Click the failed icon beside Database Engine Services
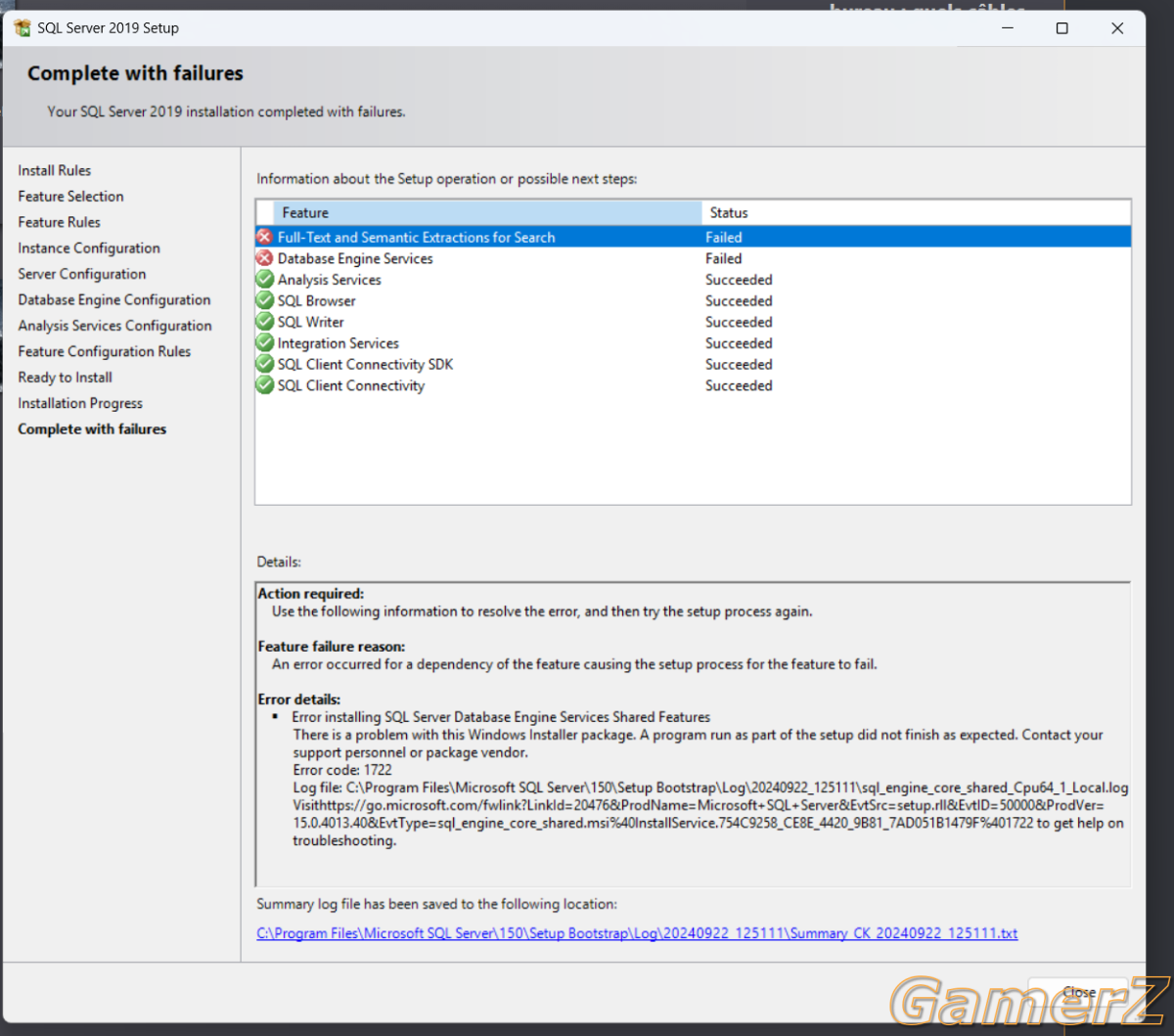This screenshot has height=1036, width=1174. click(x=264, y=258)
